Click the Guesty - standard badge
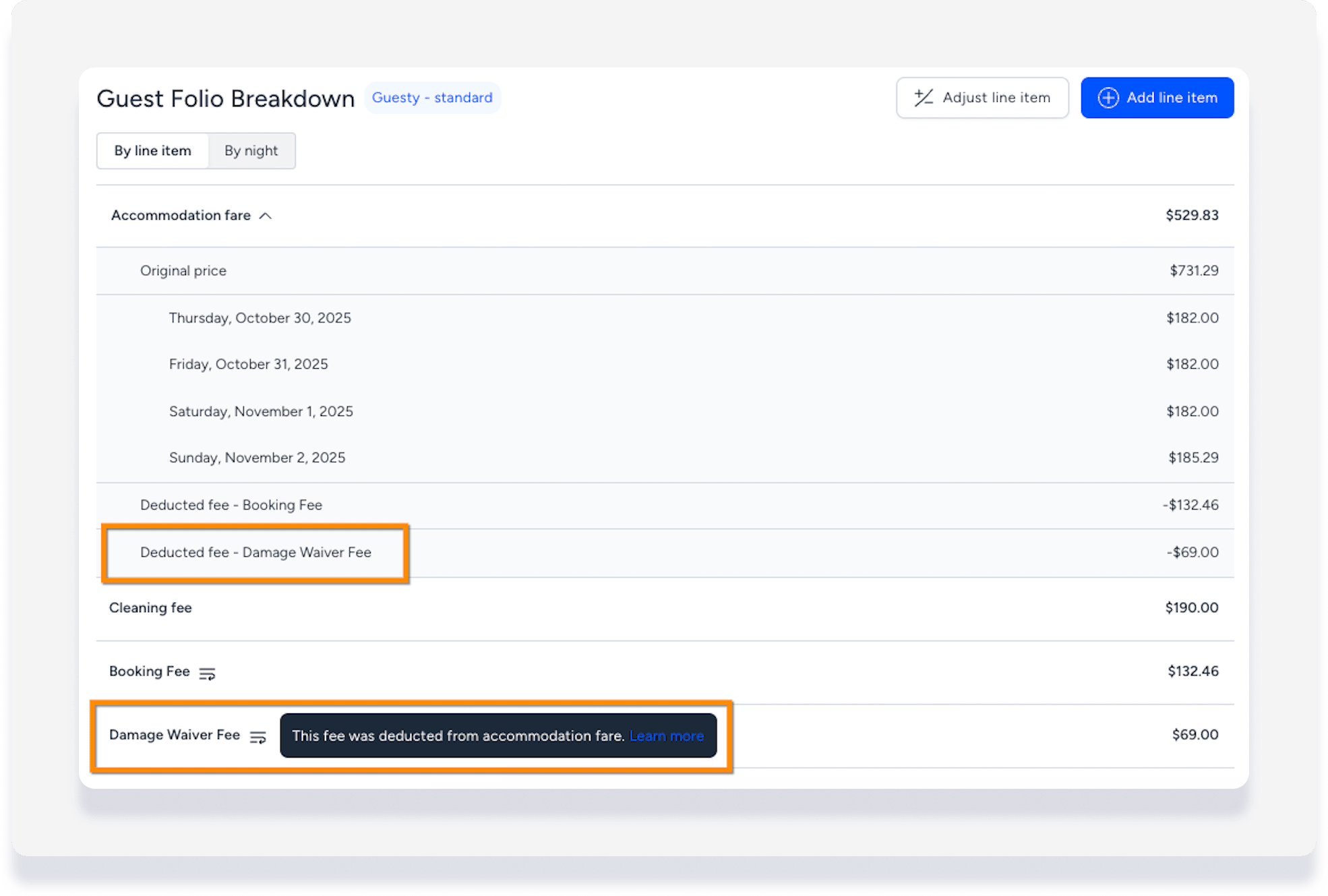This screenshot has width=1328, height=896. point(432,98)
